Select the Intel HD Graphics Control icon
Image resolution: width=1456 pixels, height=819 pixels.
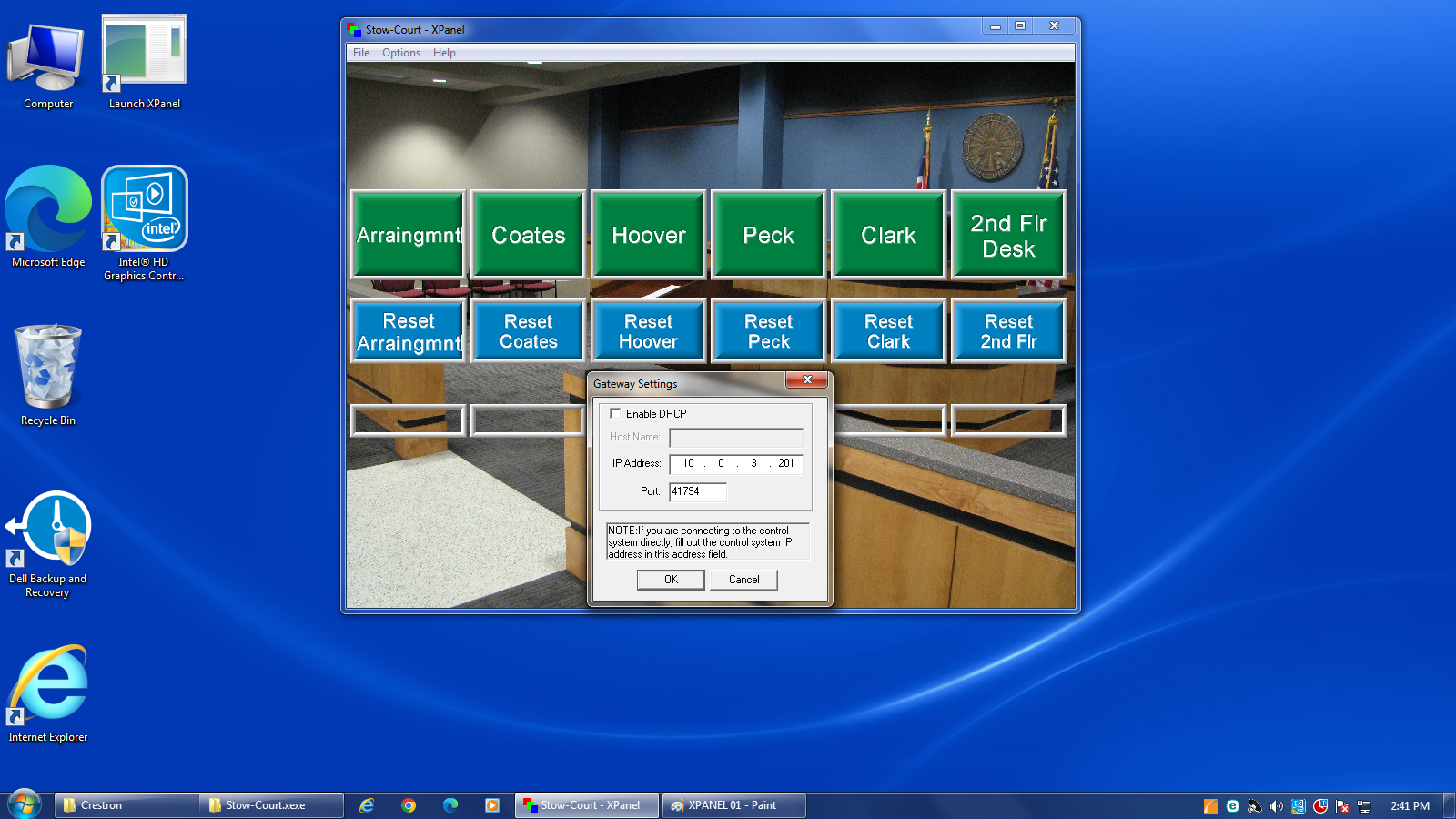[x=144, y=223]
